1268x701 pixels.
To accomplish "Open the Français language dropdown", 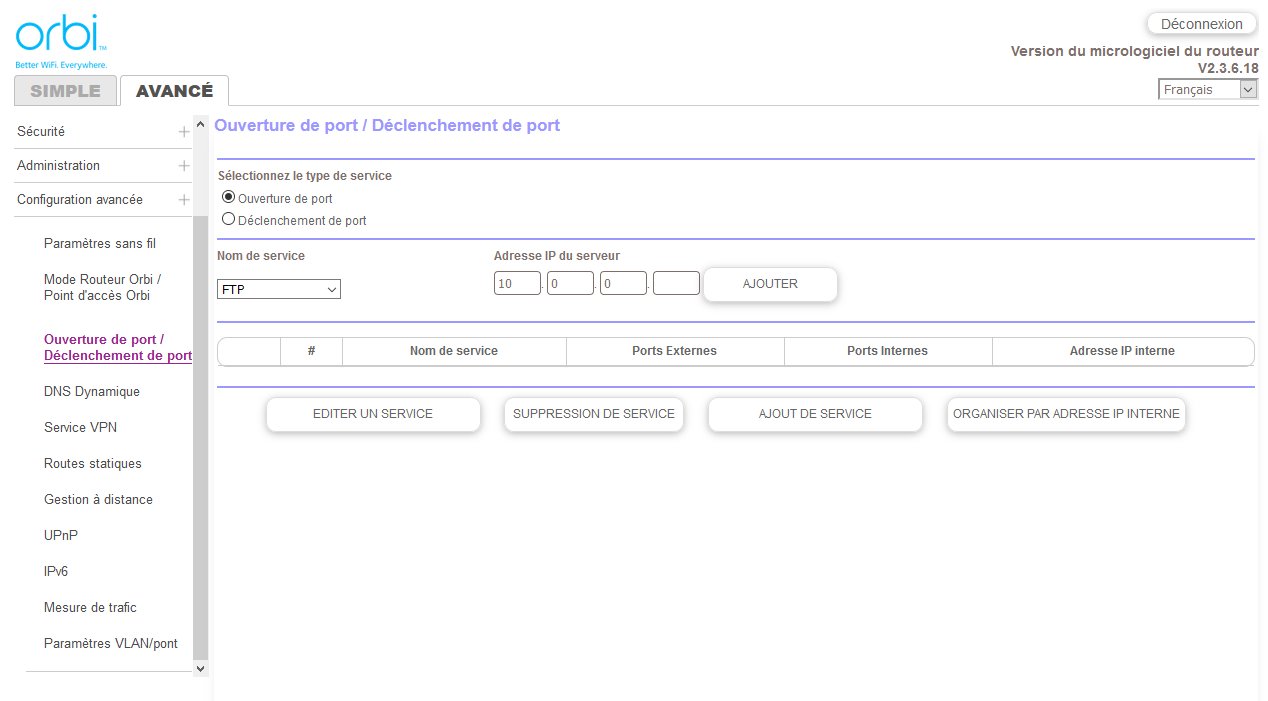I will pyautogui.click(x=1207, y=90).
